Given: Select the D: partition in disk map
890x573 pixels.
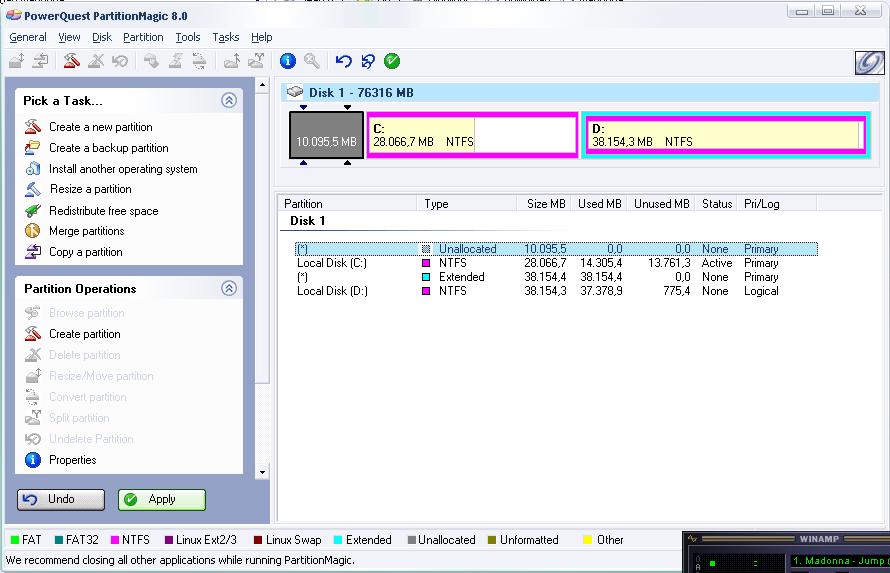Looking at the screenshot, I should point(725,135).
